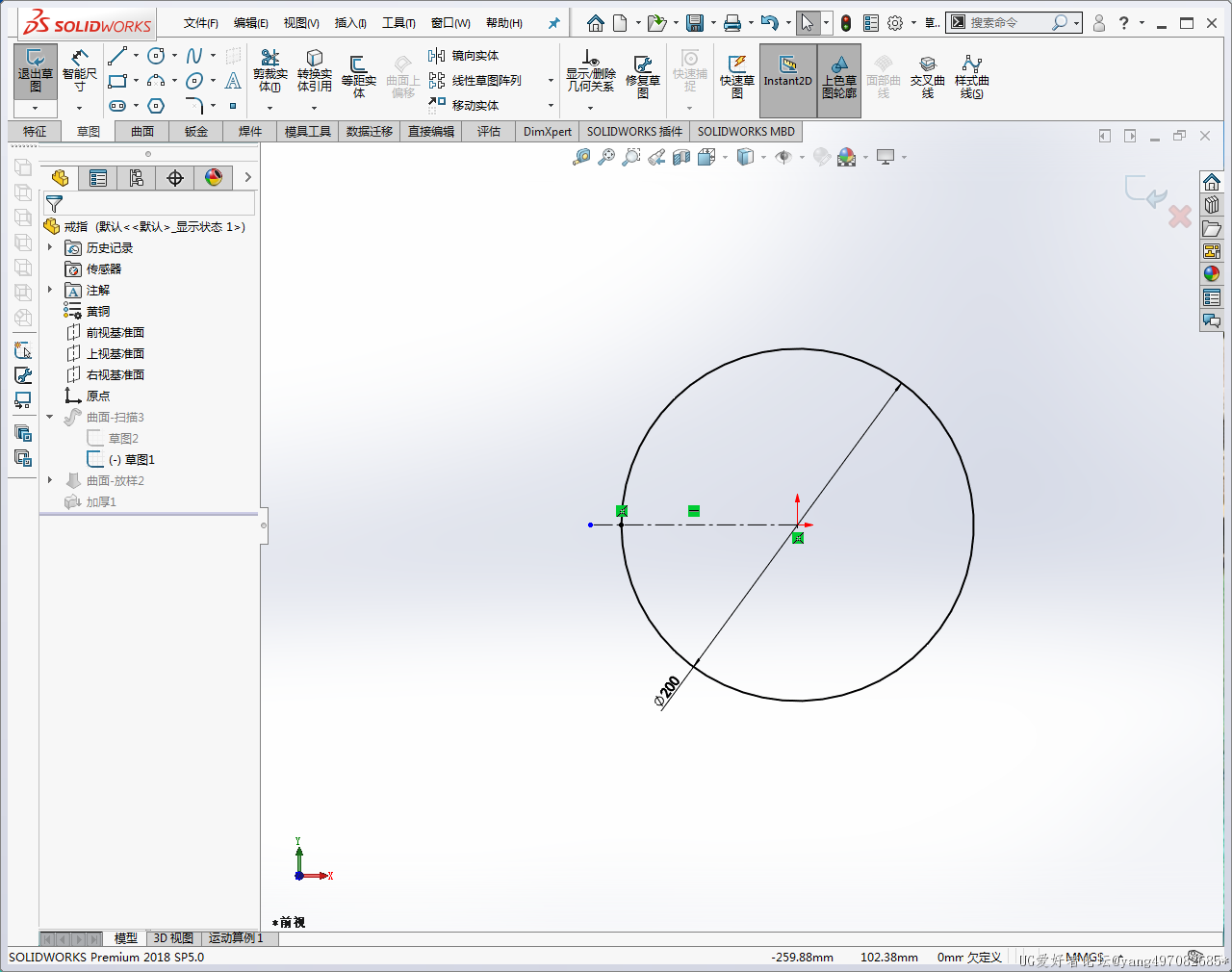Image resolution: width=1232 pixels, height=972 pixels.
Task: Open the Line tool dropdown arrow
Action: [136, 56]
